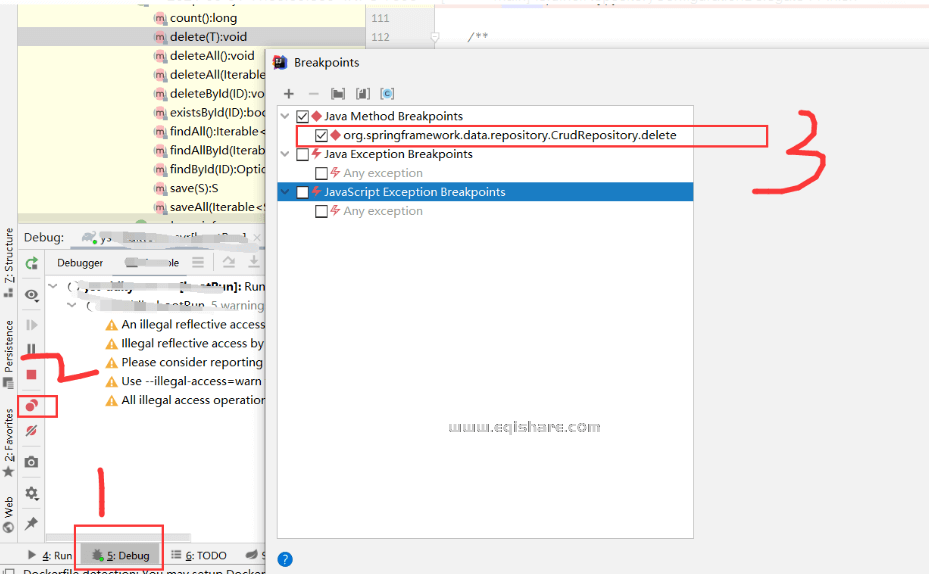This screenshot has width=929, height=574.
Task: Open debugger settings gear icon
Action: [x=32, y=493]
